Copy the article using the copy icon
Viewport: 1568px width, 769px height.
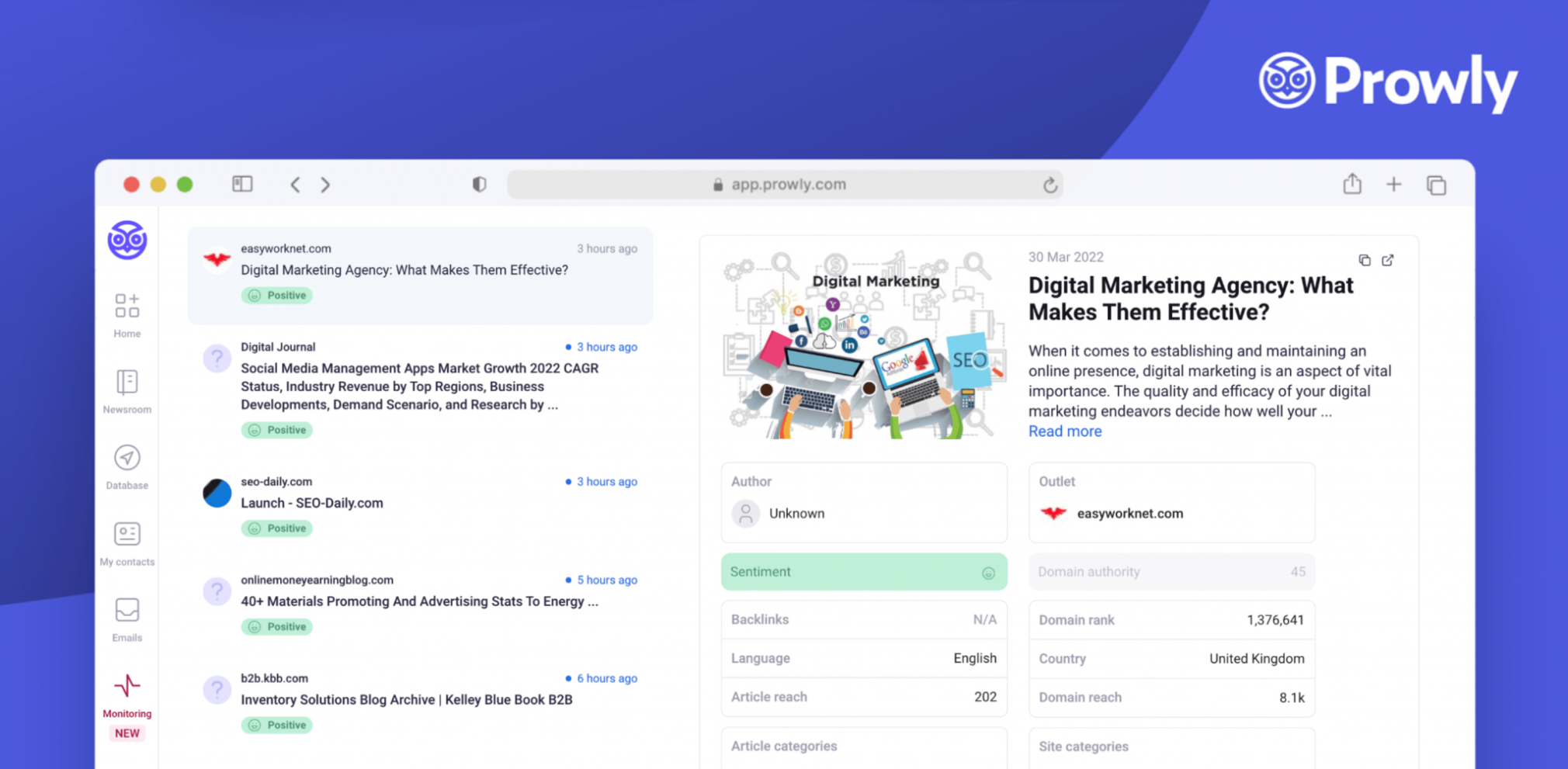click(1364, 260)
